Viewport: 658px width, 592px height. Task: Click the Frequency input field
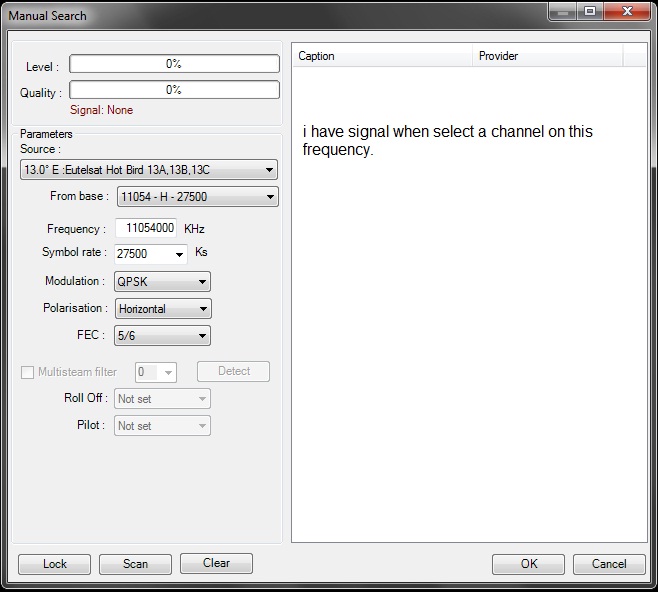[146, 228]
